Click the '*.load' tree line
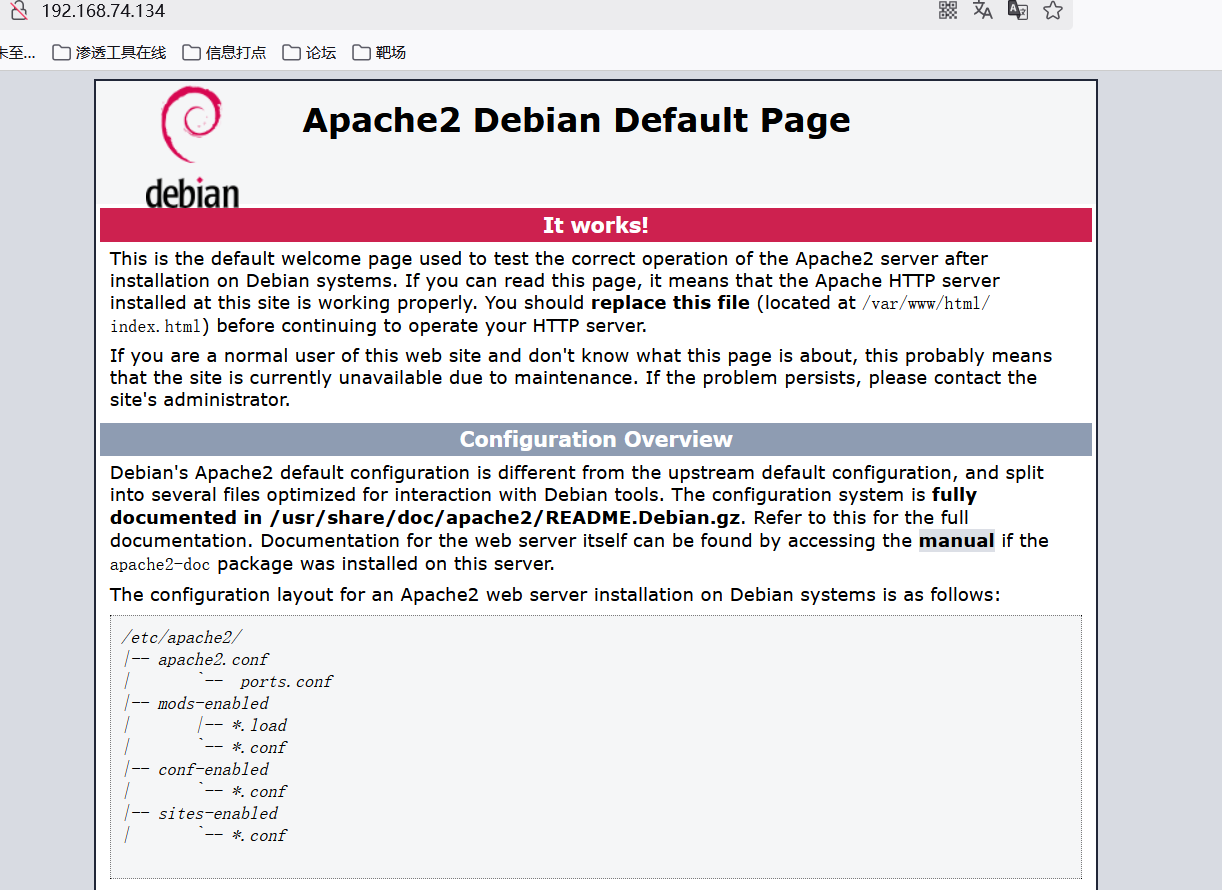Image resolution: width=1222 pixels, height=890 pixels. 259,725
